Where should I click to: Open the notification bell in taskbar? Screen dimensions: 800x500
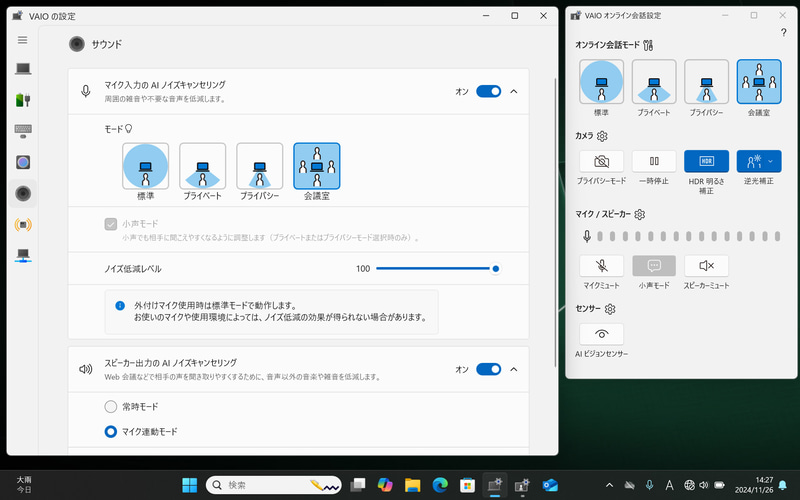point(782,485)
